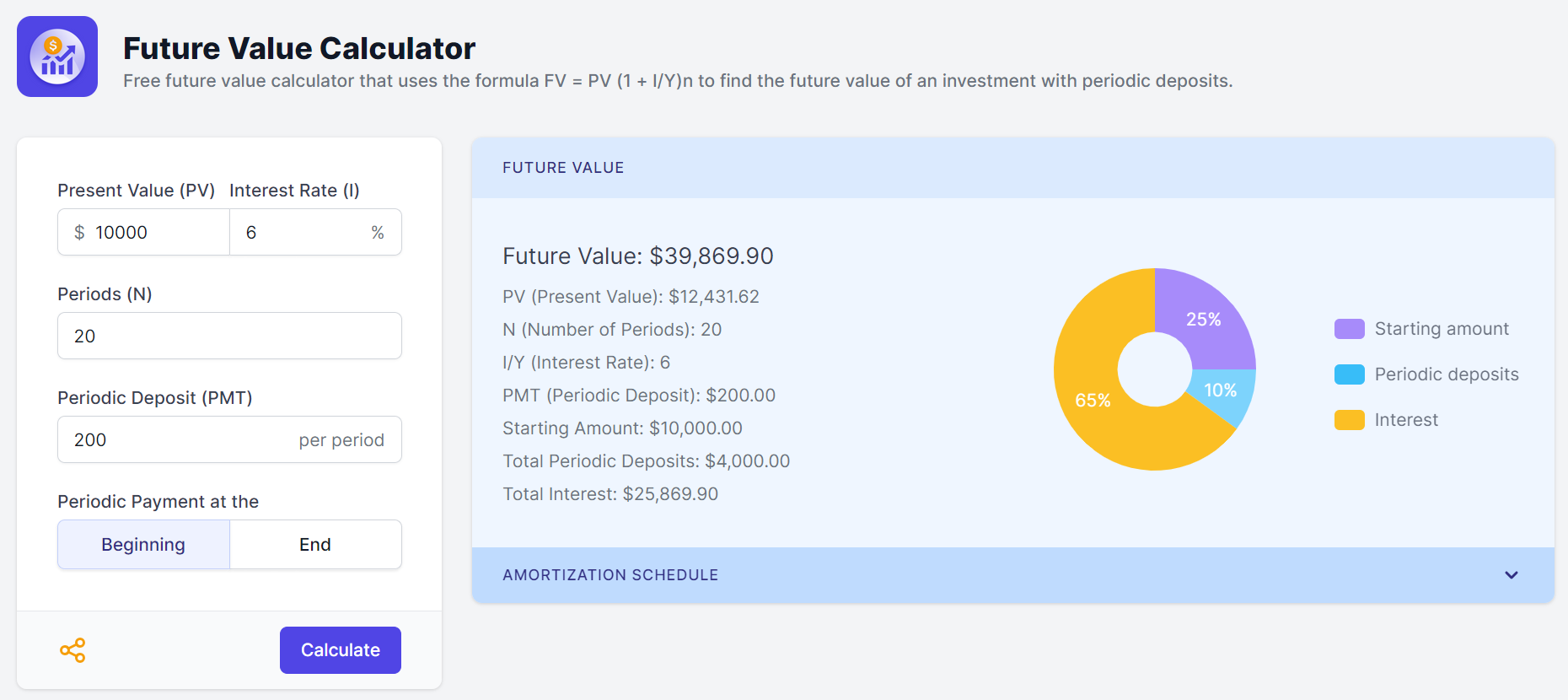Open the Amortization Schedule section
1568x700 pixels.
click(610, 575)
